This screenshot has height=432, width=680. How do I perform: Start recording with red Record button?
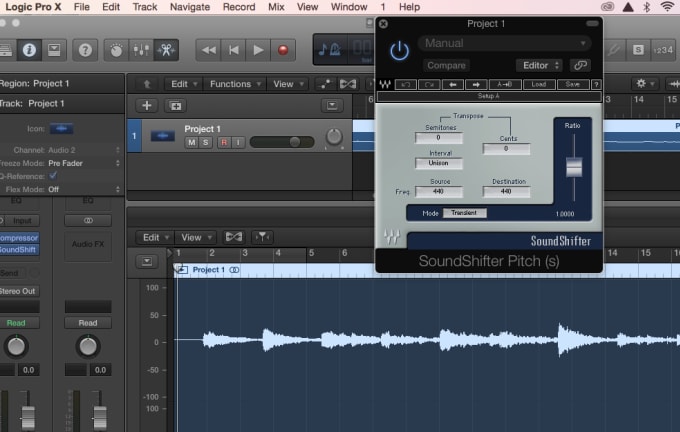pos(283,50)
